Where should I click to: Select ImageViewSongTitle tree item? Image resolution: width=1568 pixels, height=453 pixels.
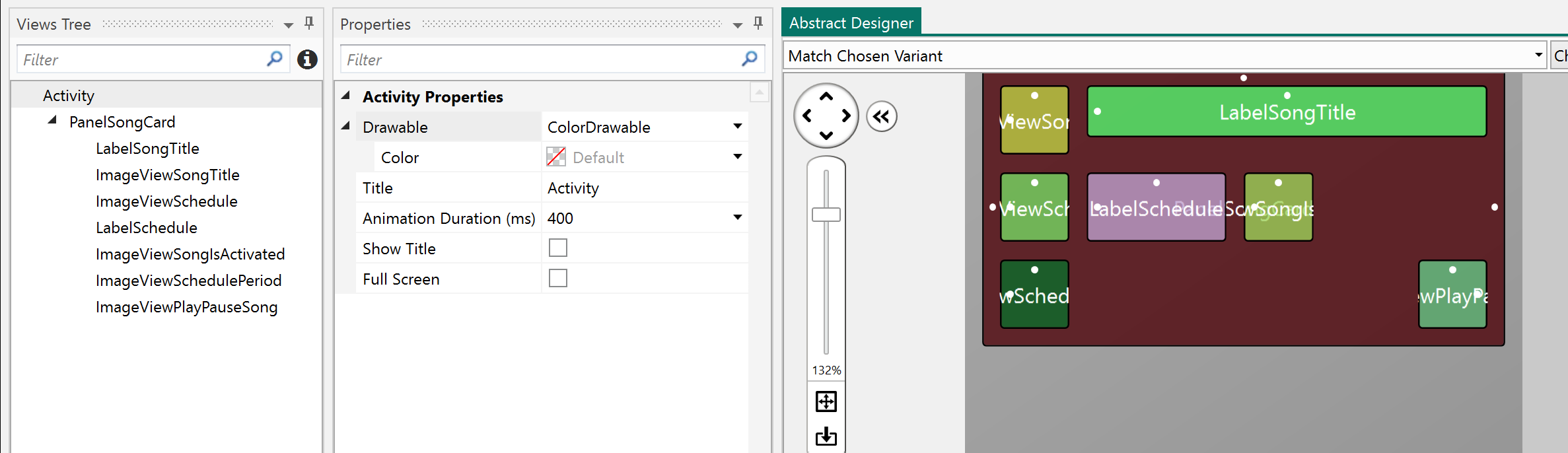(x=168, y=175)
